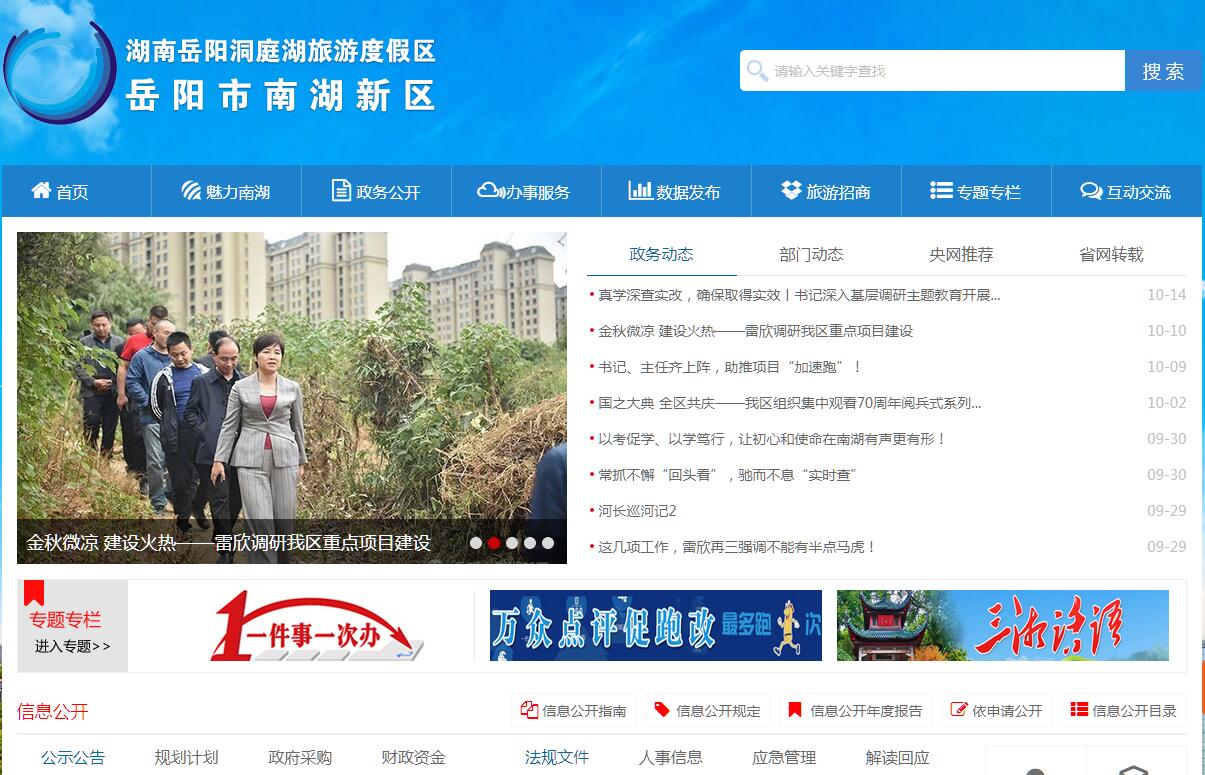Switch to the 政务动态 tab

click(662, 254)
